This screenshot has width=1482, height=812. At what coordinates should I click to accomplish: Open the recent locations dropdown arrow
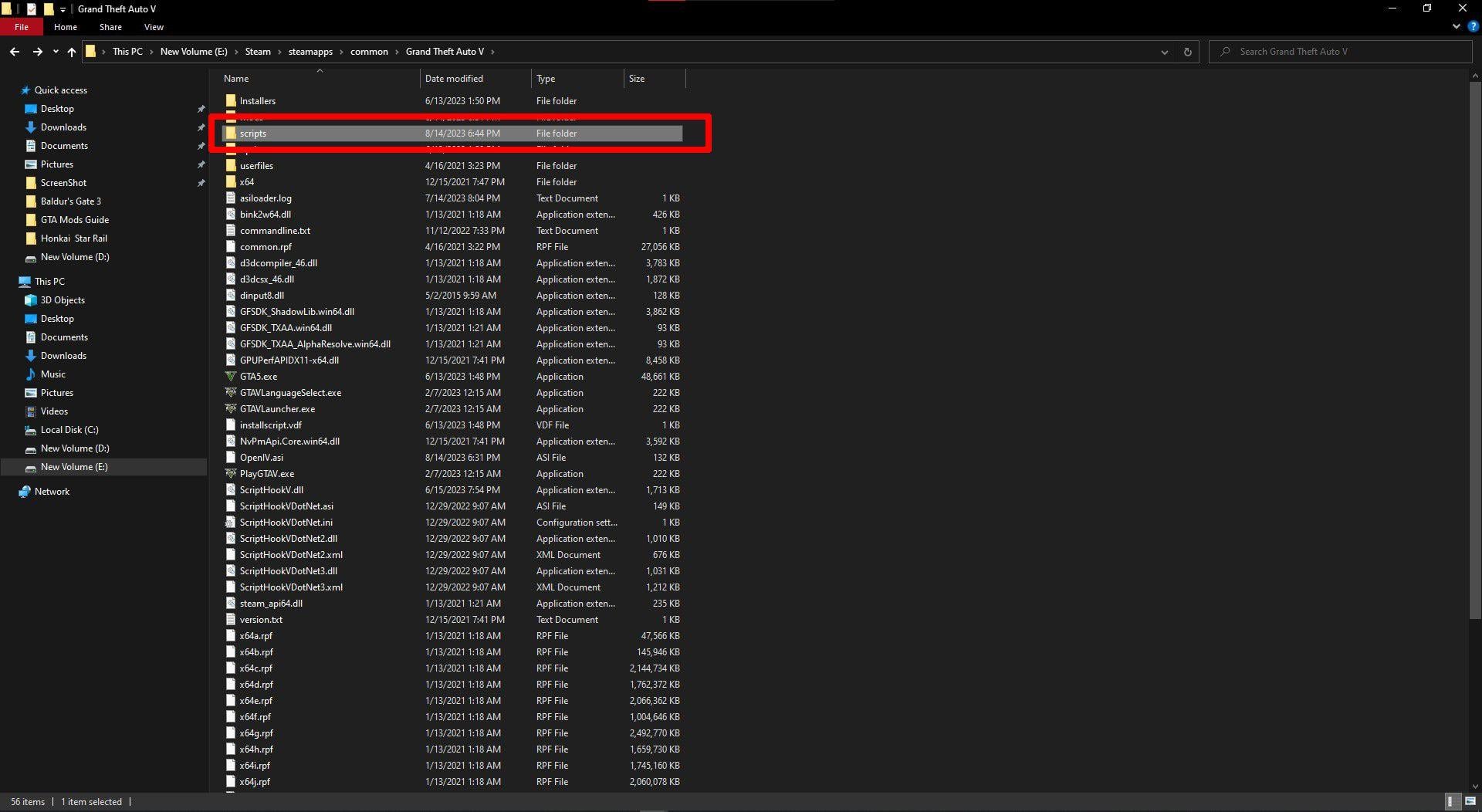pos(56,52)
